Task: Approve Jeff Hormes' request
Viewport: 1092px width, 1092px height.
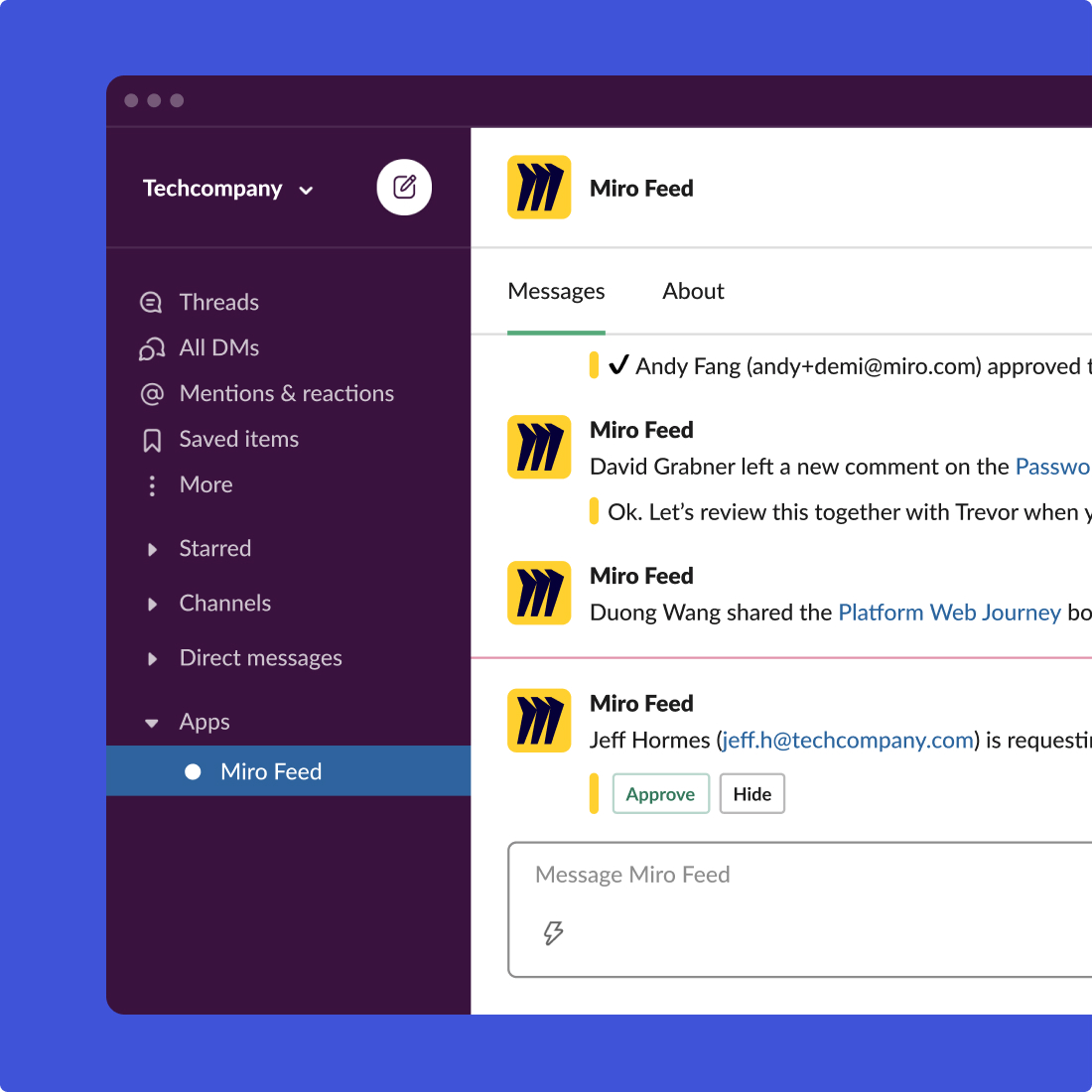Action: coord(660,794)
